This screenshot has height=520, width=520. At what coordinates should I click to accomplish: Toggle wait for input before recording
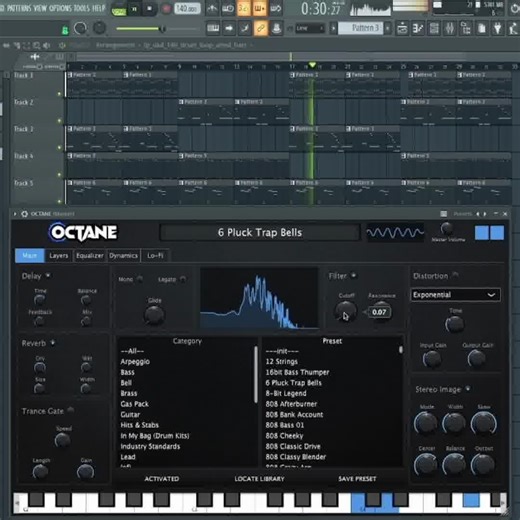point(228,8)
